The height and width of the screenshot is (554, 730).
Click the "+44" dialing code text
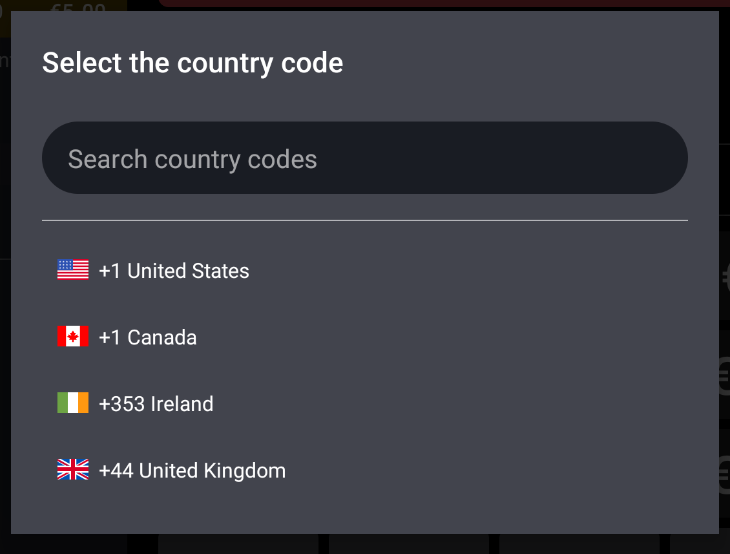(x=116, y=471)
